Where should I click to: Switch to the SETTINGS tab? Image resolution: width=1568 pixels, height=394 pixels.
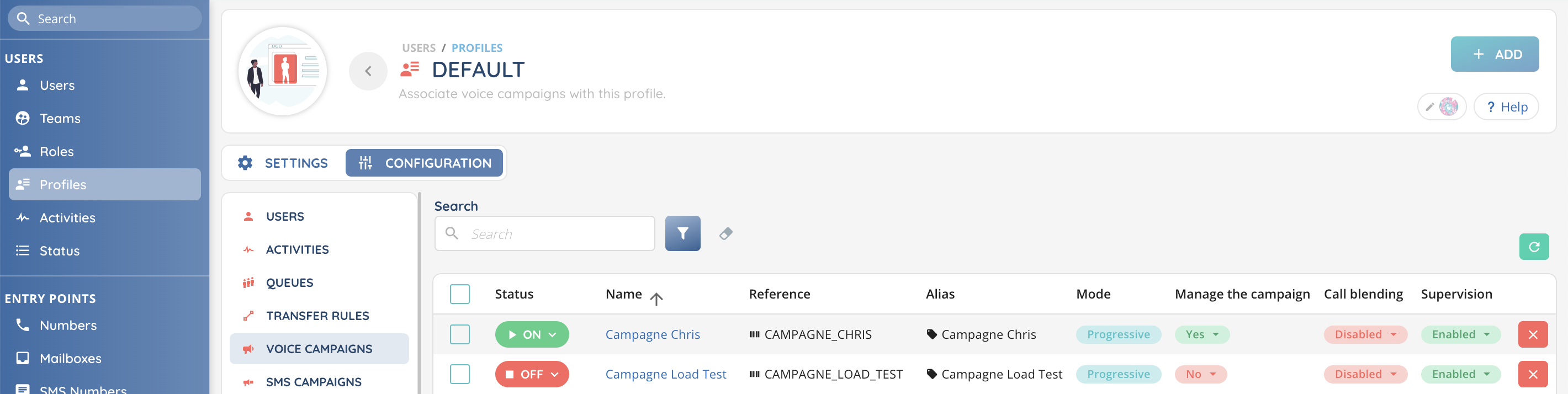coord(284,163)
